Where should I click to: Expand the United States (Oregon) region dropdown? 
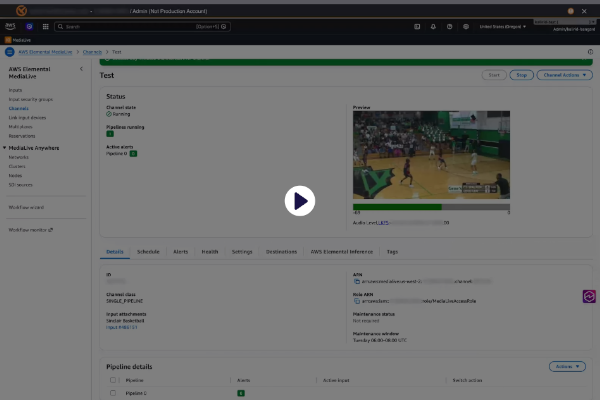point(502,26)
